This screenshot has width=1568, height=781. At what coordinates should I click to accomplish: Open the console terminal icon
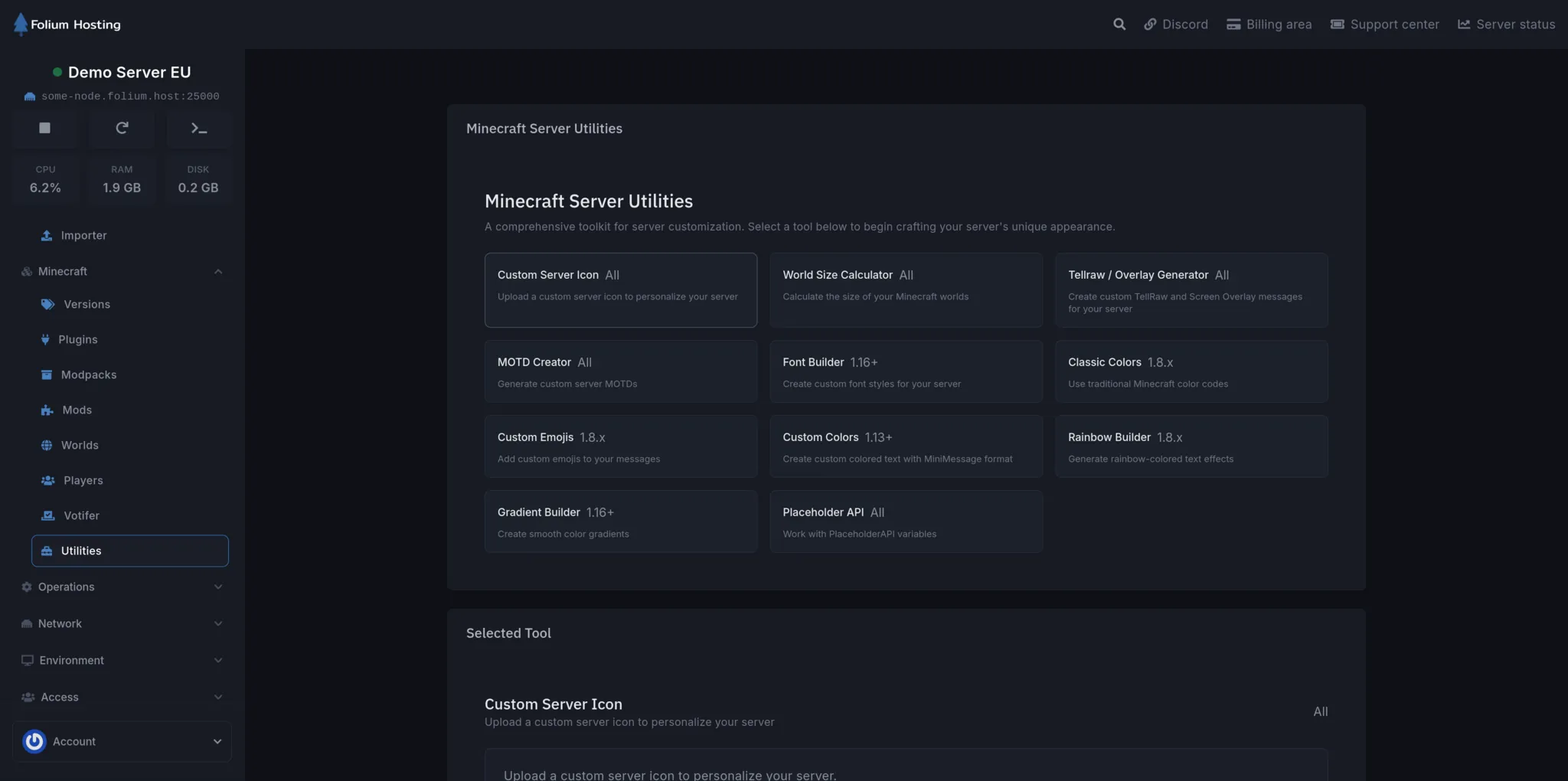tap(198, 128)
